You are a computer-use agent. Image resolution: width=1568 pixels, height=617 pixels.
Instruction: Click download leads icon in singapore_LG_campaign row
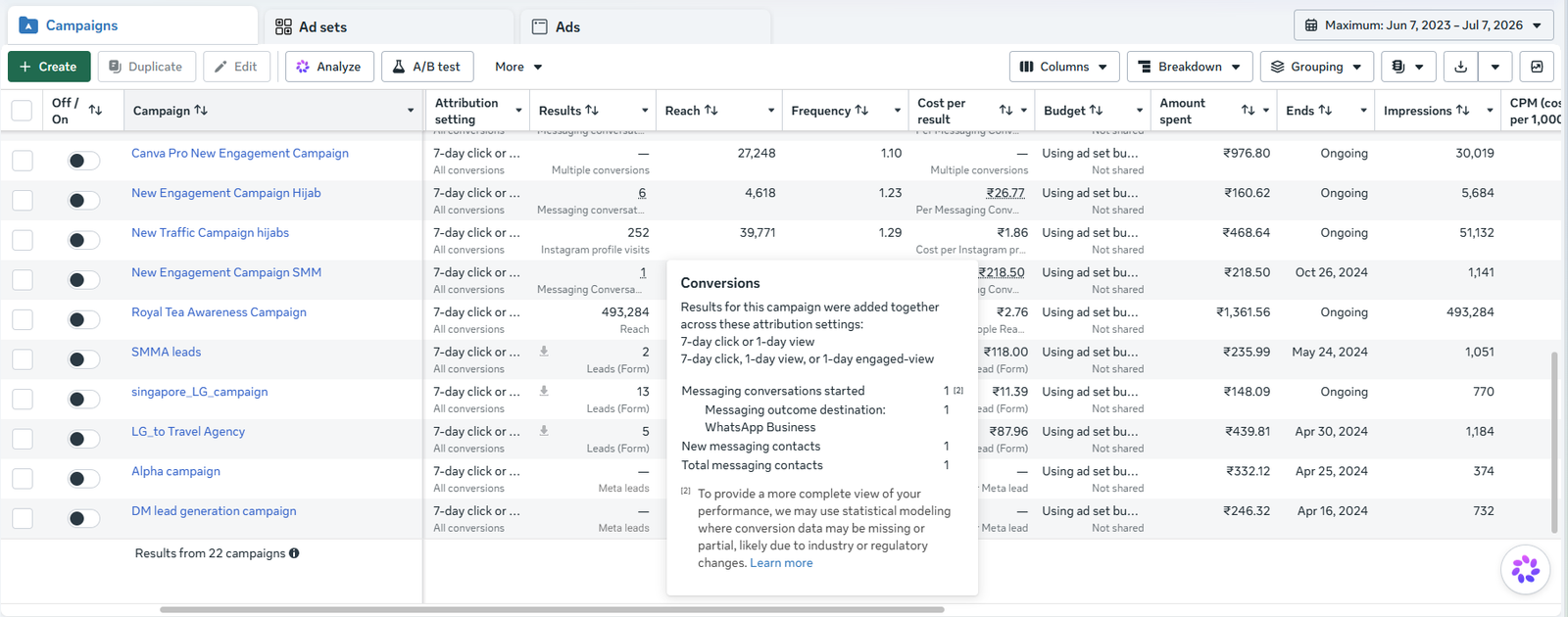point(544,391)
